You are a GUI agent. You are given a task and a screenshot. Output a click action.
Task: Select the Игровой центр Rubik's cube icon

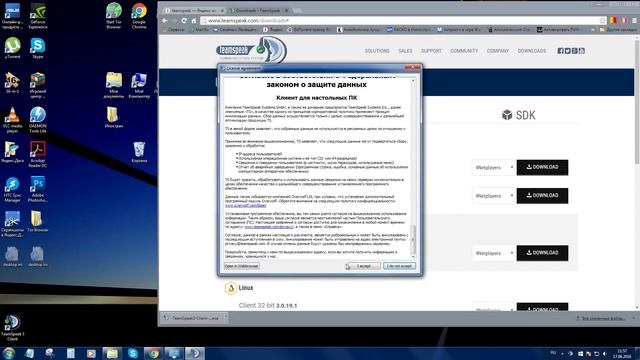38,86
